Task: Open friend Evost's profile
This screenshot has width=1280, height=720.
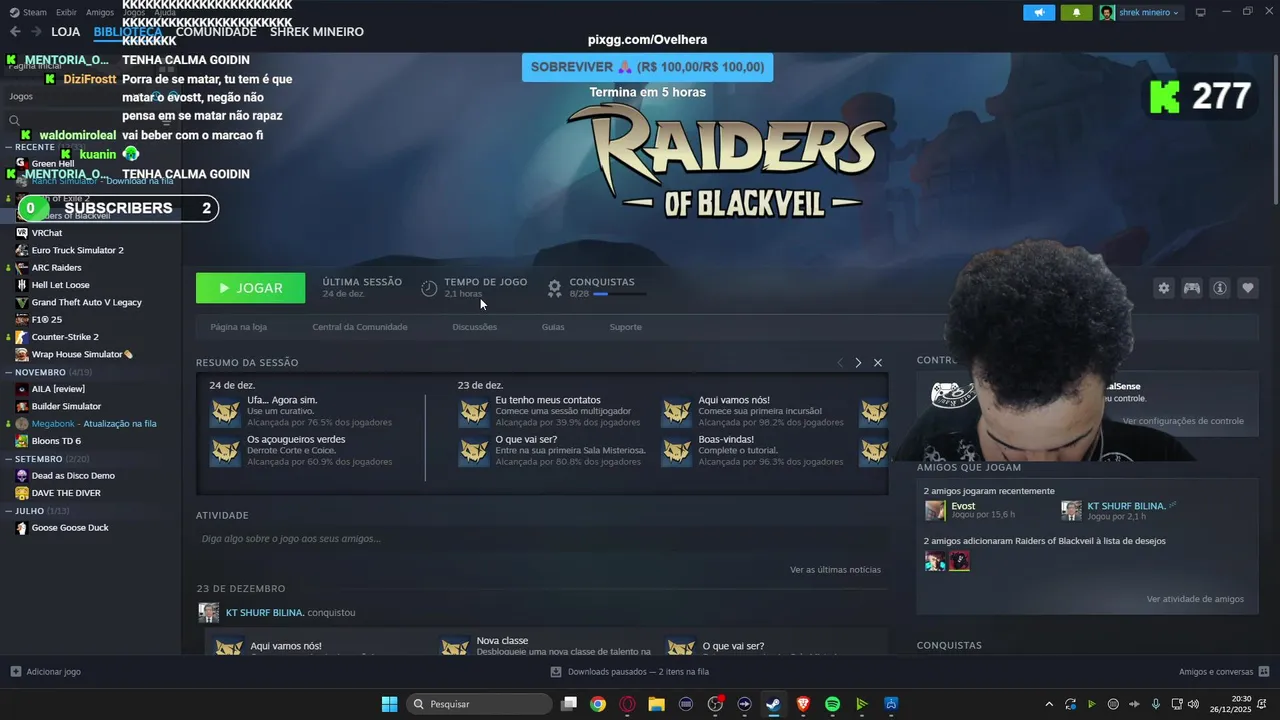Action: pos(962,506)
